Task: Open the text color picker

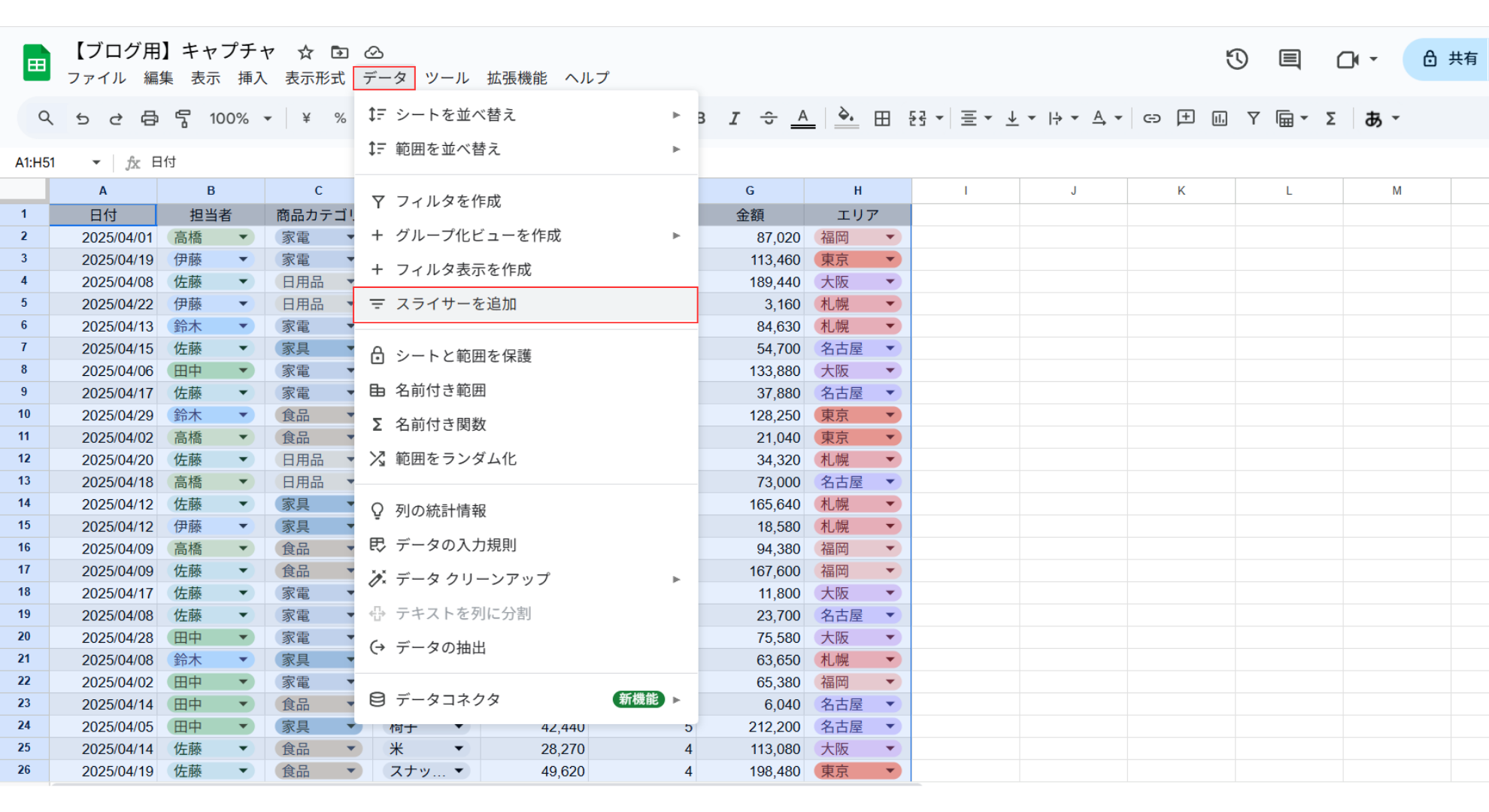Action: [x=803, y=118]
